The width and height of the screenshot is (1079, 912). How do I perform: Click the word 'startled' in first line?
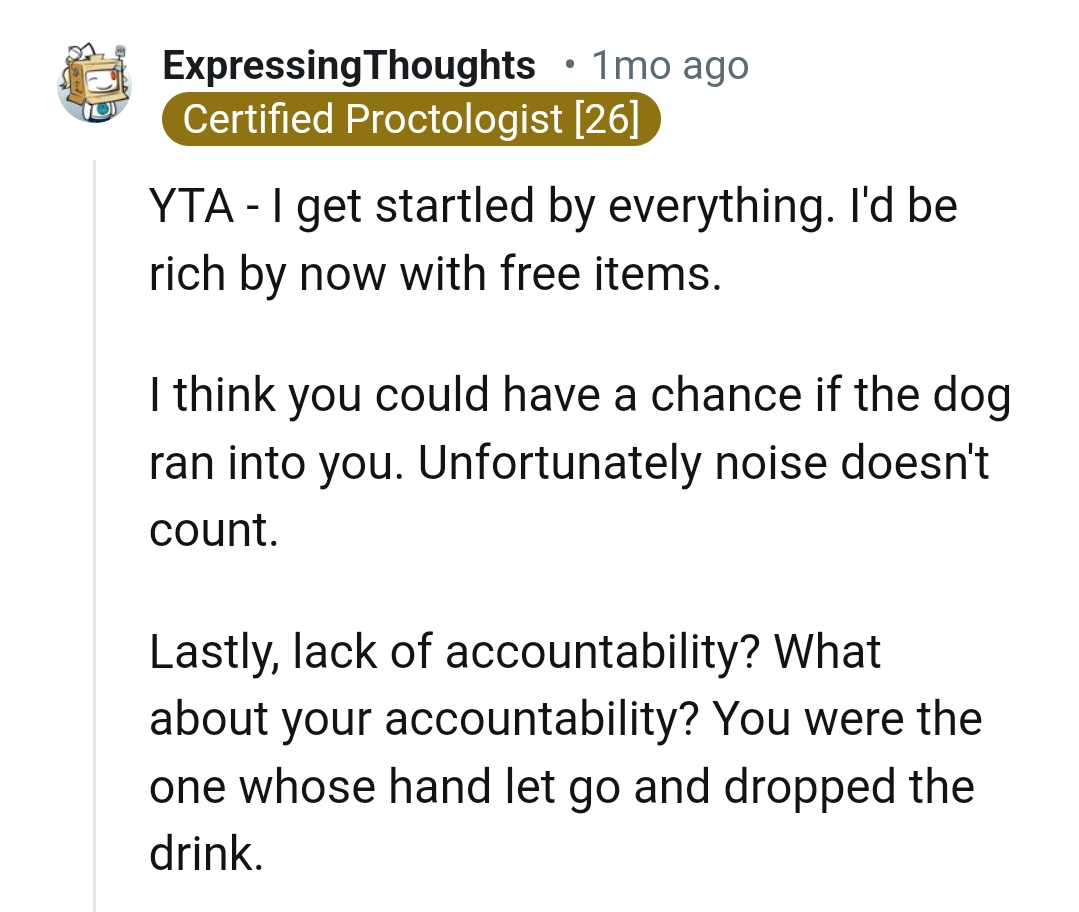click(x=454, y=206)
